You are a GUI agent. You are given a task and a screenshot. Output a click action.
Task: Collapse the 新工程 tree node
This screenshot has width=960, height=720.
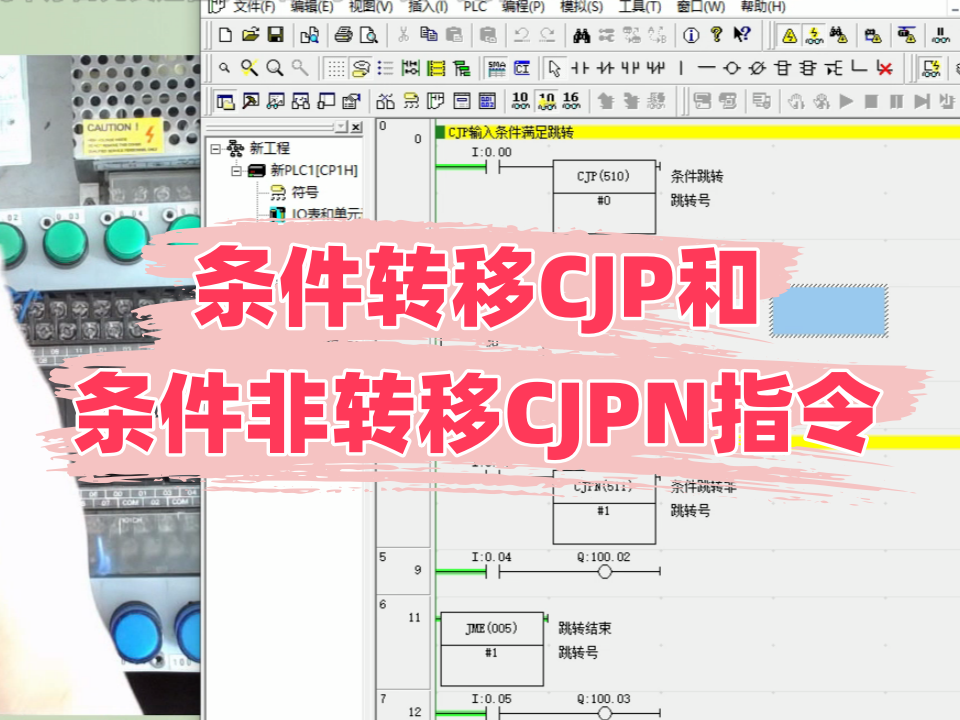click(x=216, y=149)
